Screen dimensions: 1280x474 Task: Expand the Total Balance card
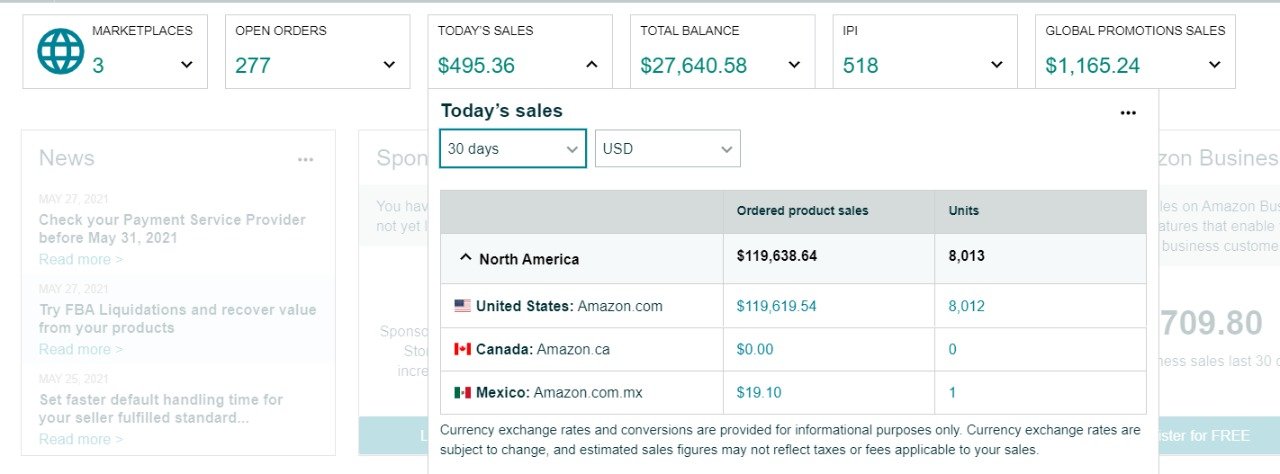[794, 65]
